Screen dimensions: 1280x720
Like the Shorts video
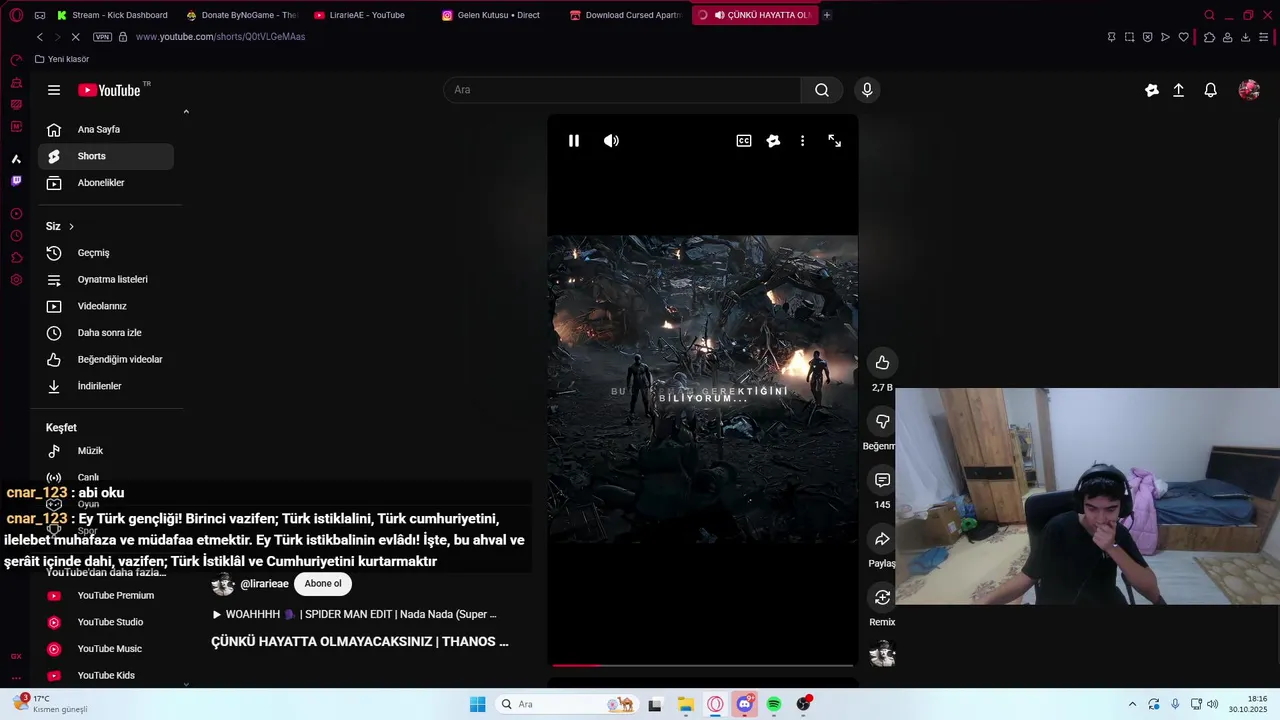tap(882, 363)
